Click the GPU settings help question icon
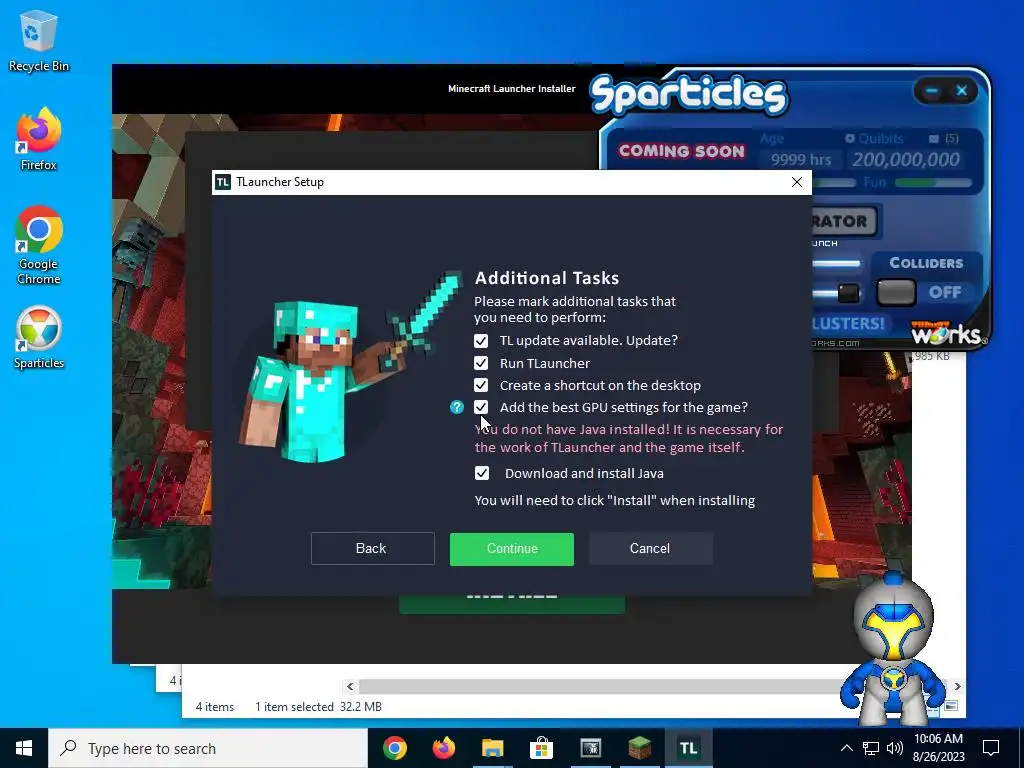The image size is (1024, 768). [x=457, y=408]
